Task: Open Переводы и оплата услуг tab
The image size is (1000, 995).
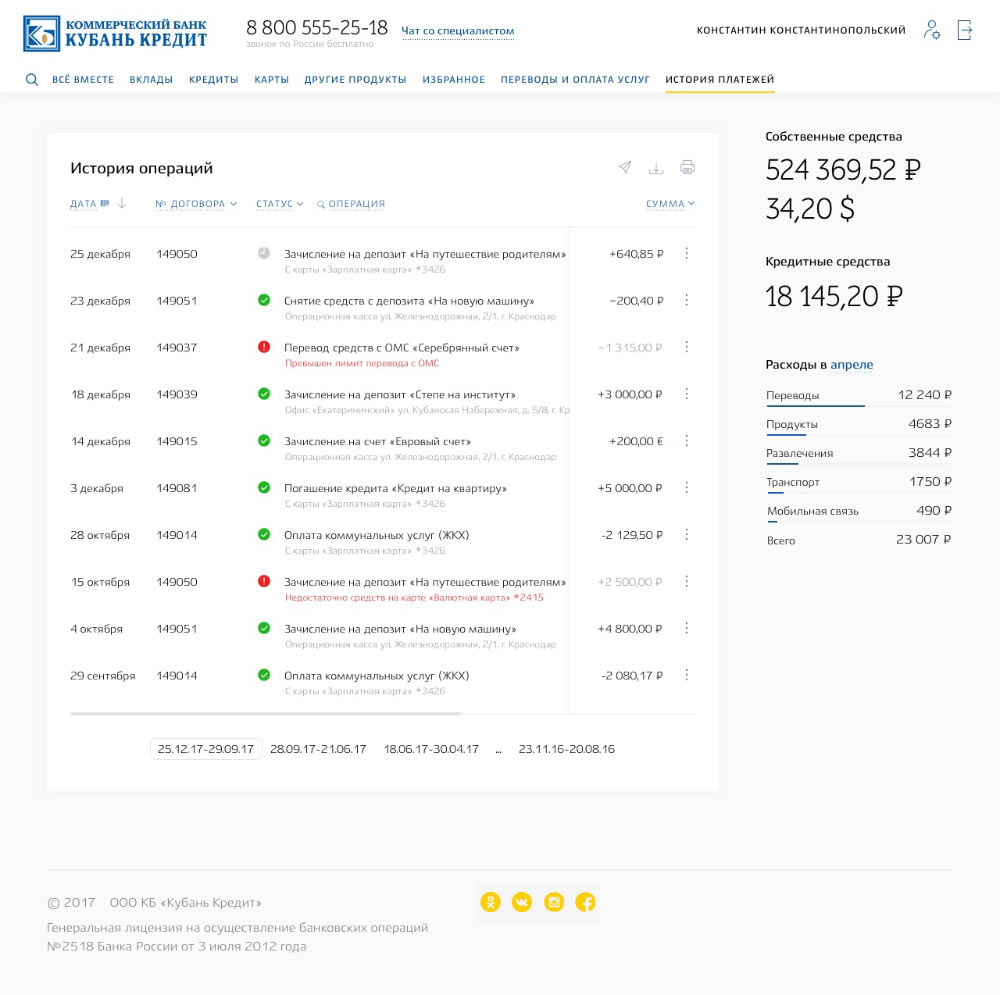Action: [575, 80]
